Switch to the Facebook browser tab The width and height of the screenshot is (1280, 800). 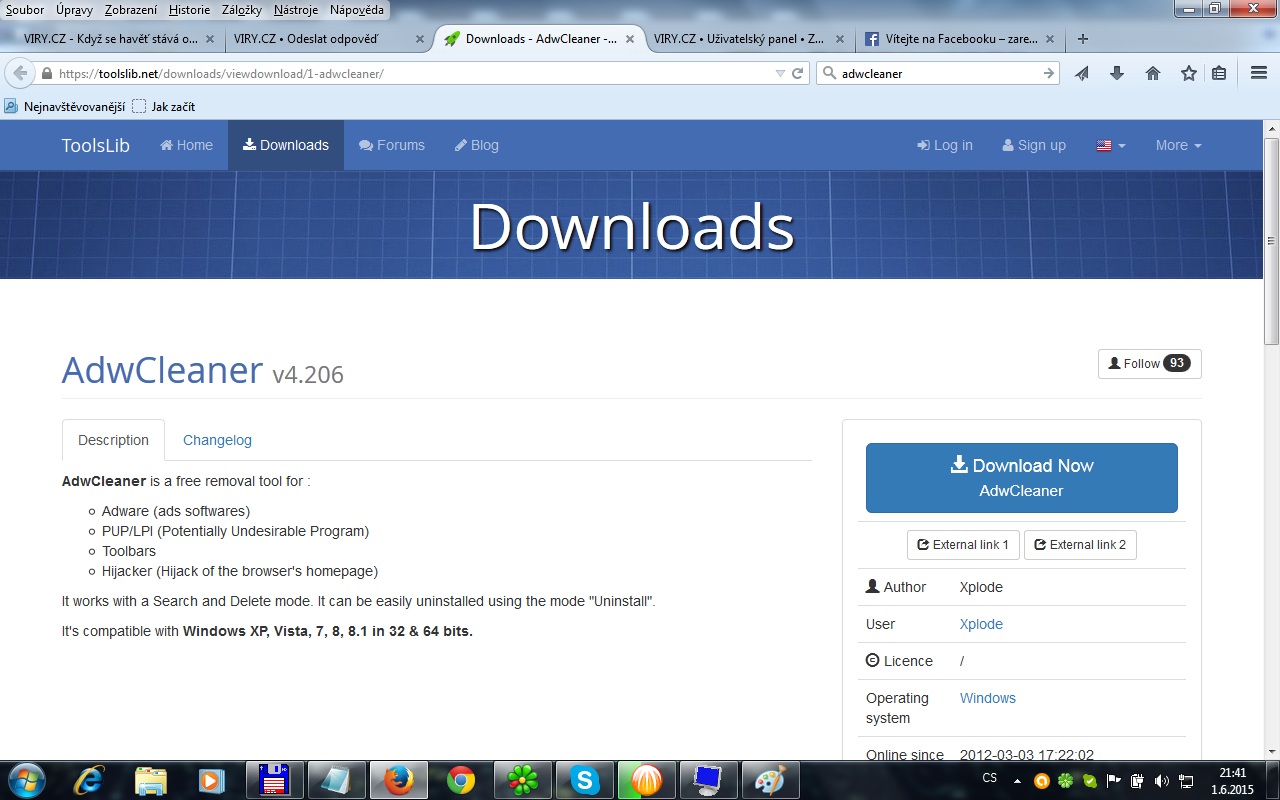coord(957,39)
